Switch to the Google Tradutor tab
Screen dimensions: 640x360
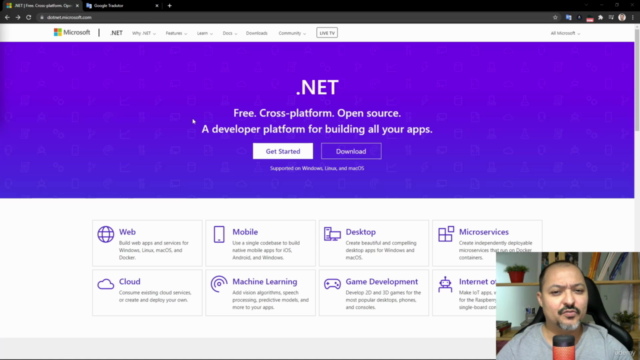[x=122, y=6]
